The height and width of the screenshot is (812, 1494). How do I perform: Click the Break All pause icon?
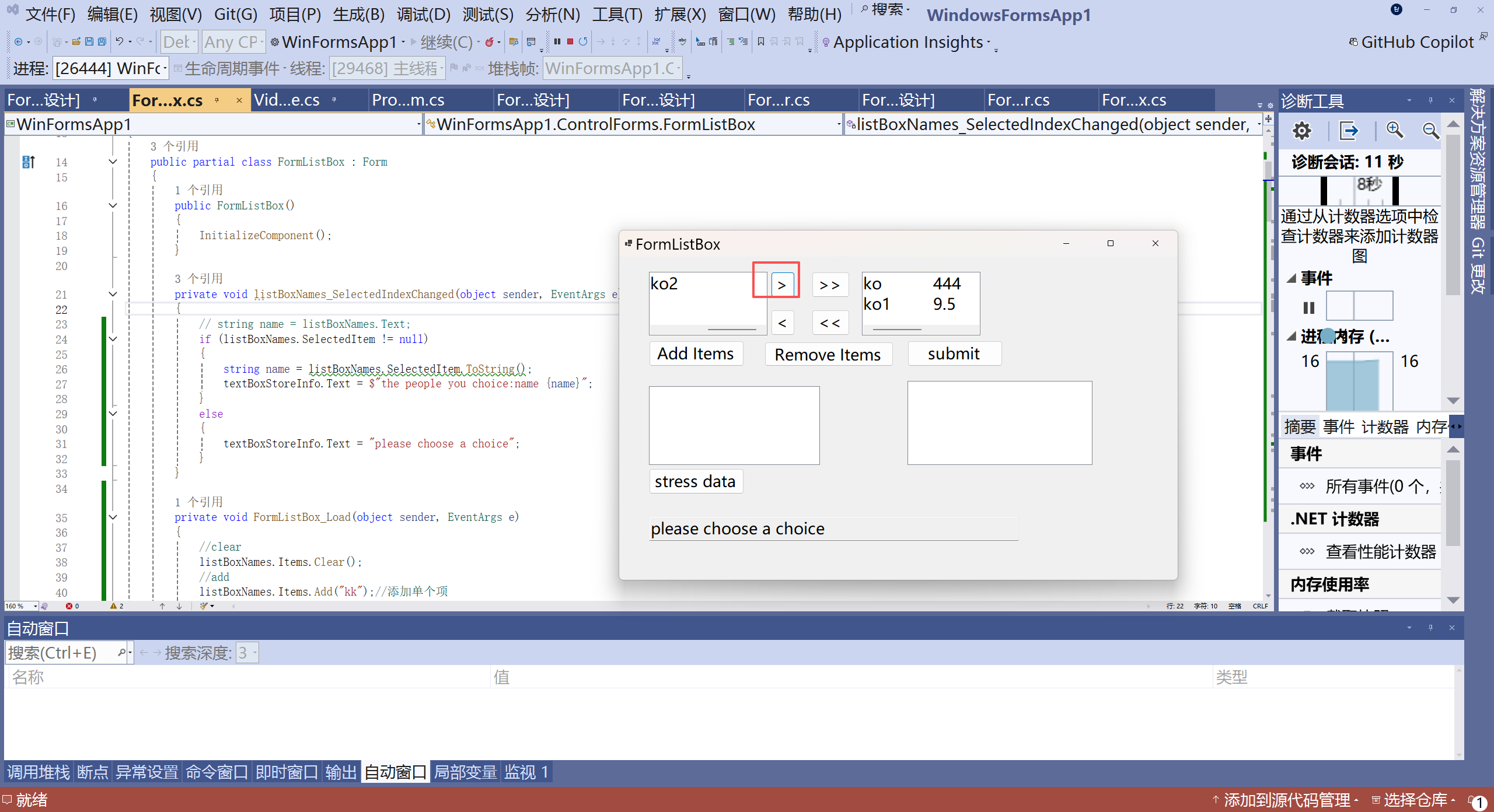tap(557, 41)
